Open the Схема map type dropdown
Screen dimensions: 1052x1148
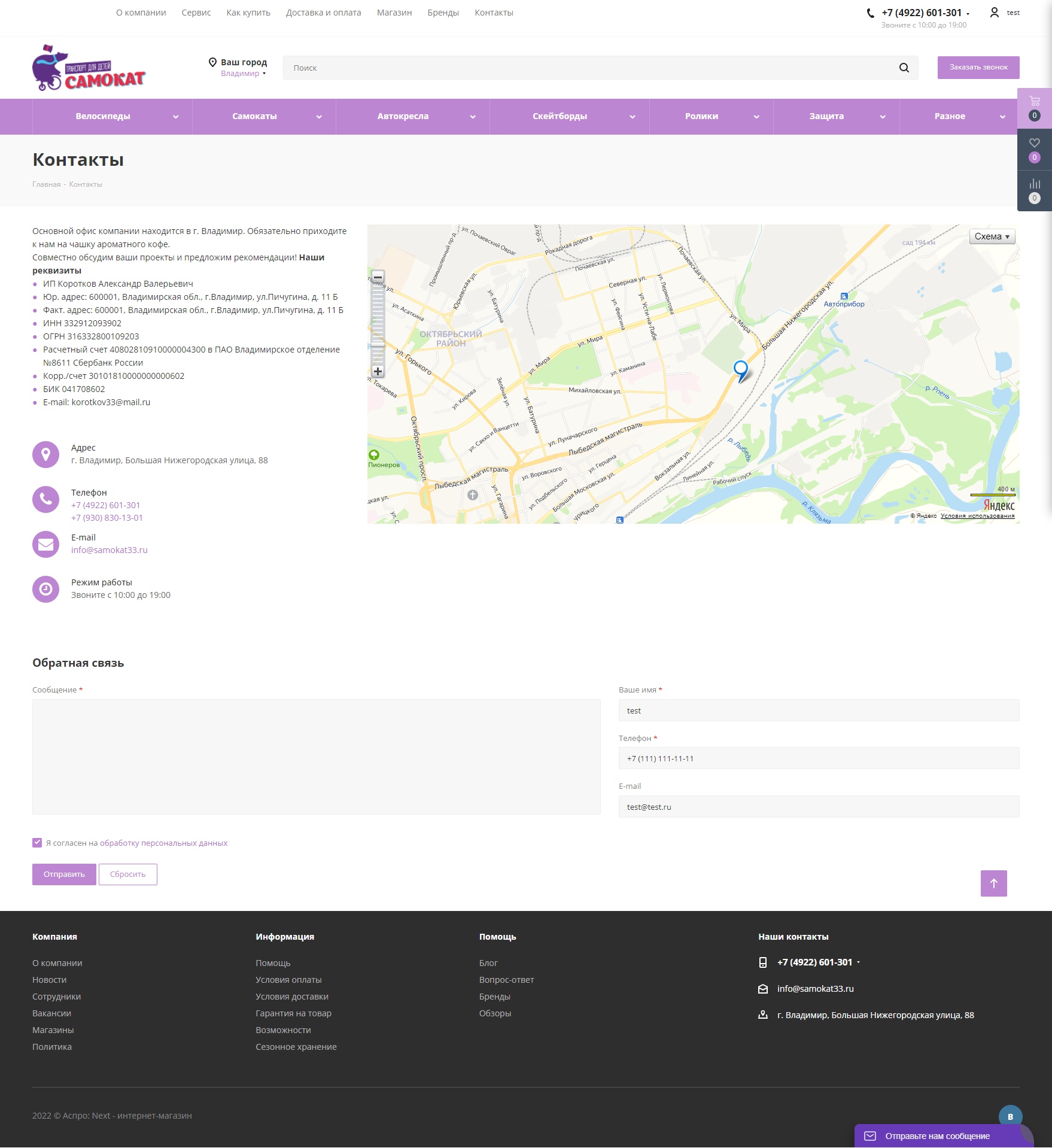point(992,236)
